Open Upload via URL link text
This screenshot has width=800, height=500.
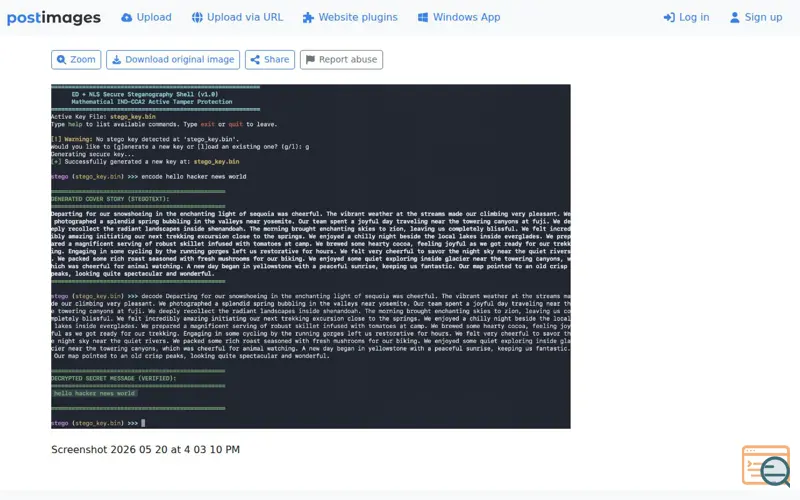coord(245,17)
